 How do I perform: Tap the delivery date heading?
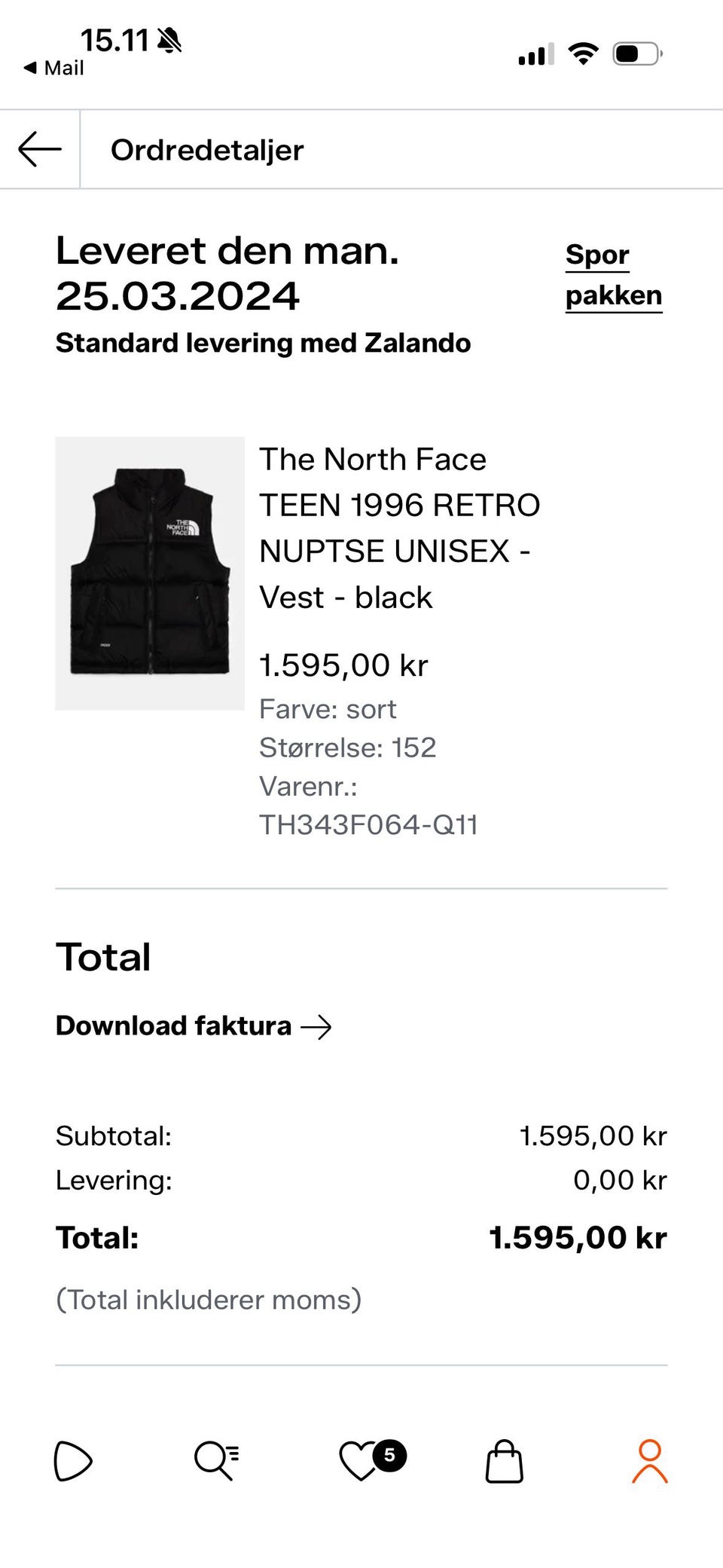click(227, 273)
